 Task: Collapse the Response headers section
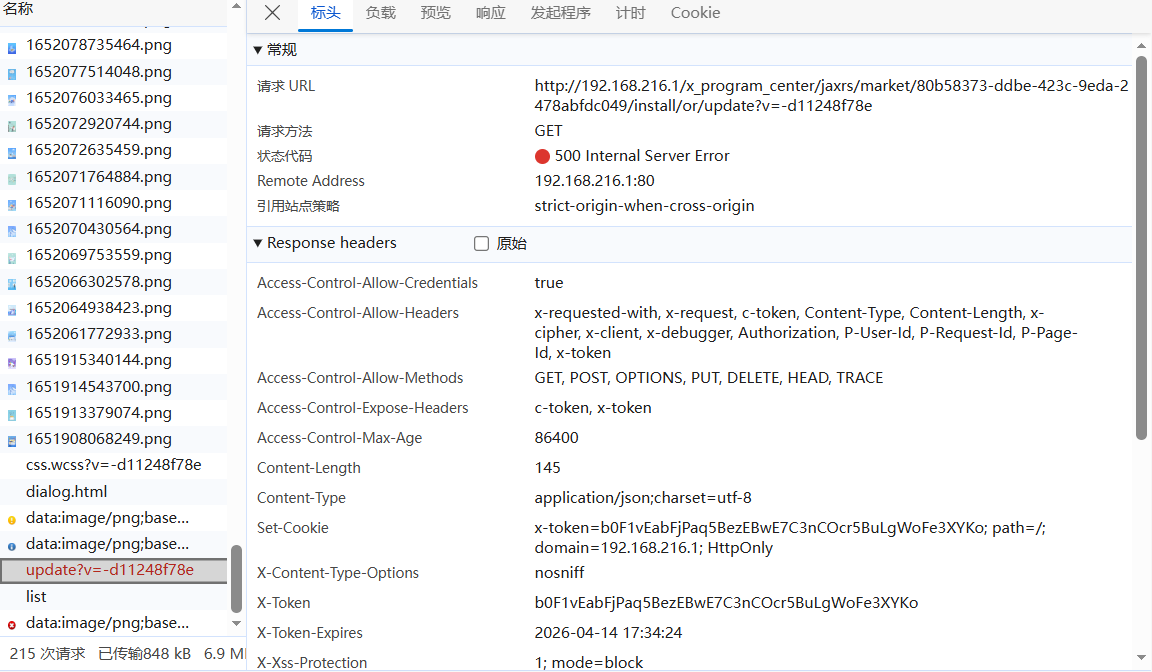(258, 243)
